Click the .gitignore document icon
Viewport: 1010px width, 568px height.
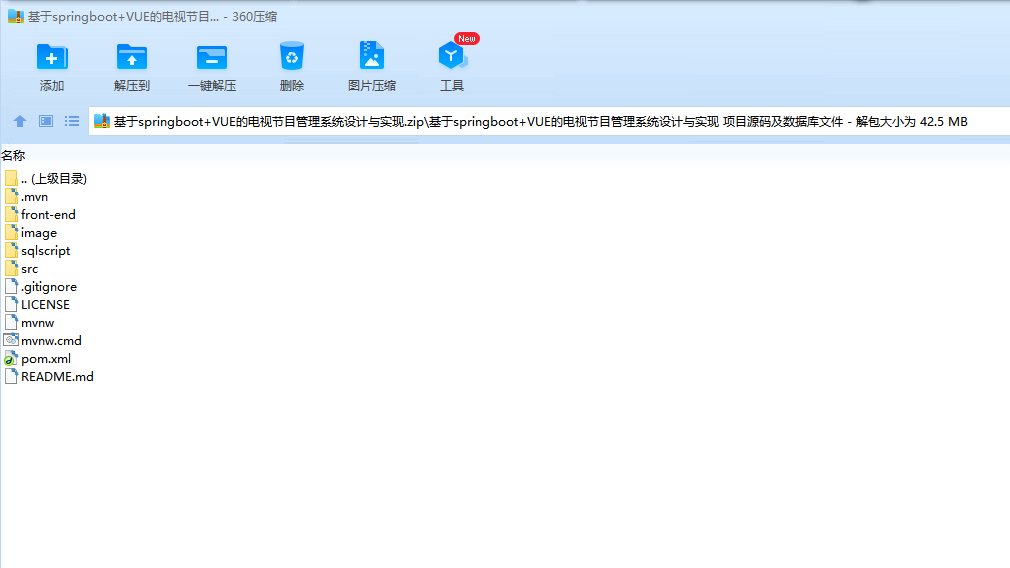tap(11, 287)
